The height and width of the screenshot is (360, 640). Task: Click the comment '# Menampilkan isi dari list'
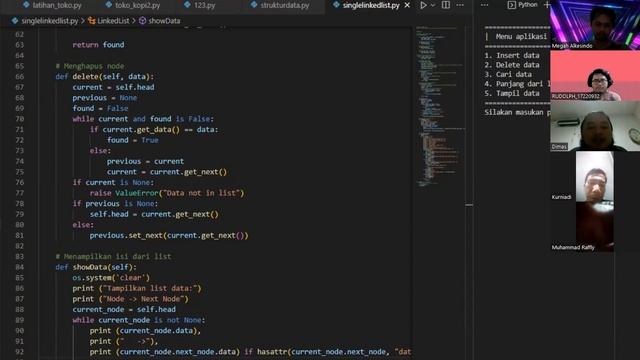[x=113, y=256]
